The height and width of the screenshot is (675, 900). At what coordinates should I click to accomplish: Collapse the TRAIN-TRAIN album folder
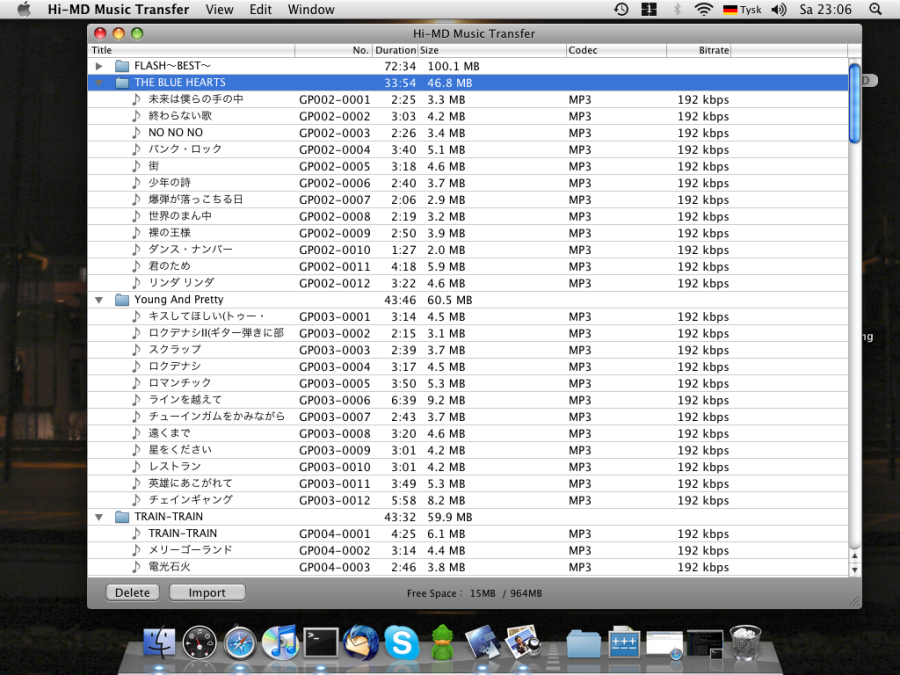coord(99,517)
